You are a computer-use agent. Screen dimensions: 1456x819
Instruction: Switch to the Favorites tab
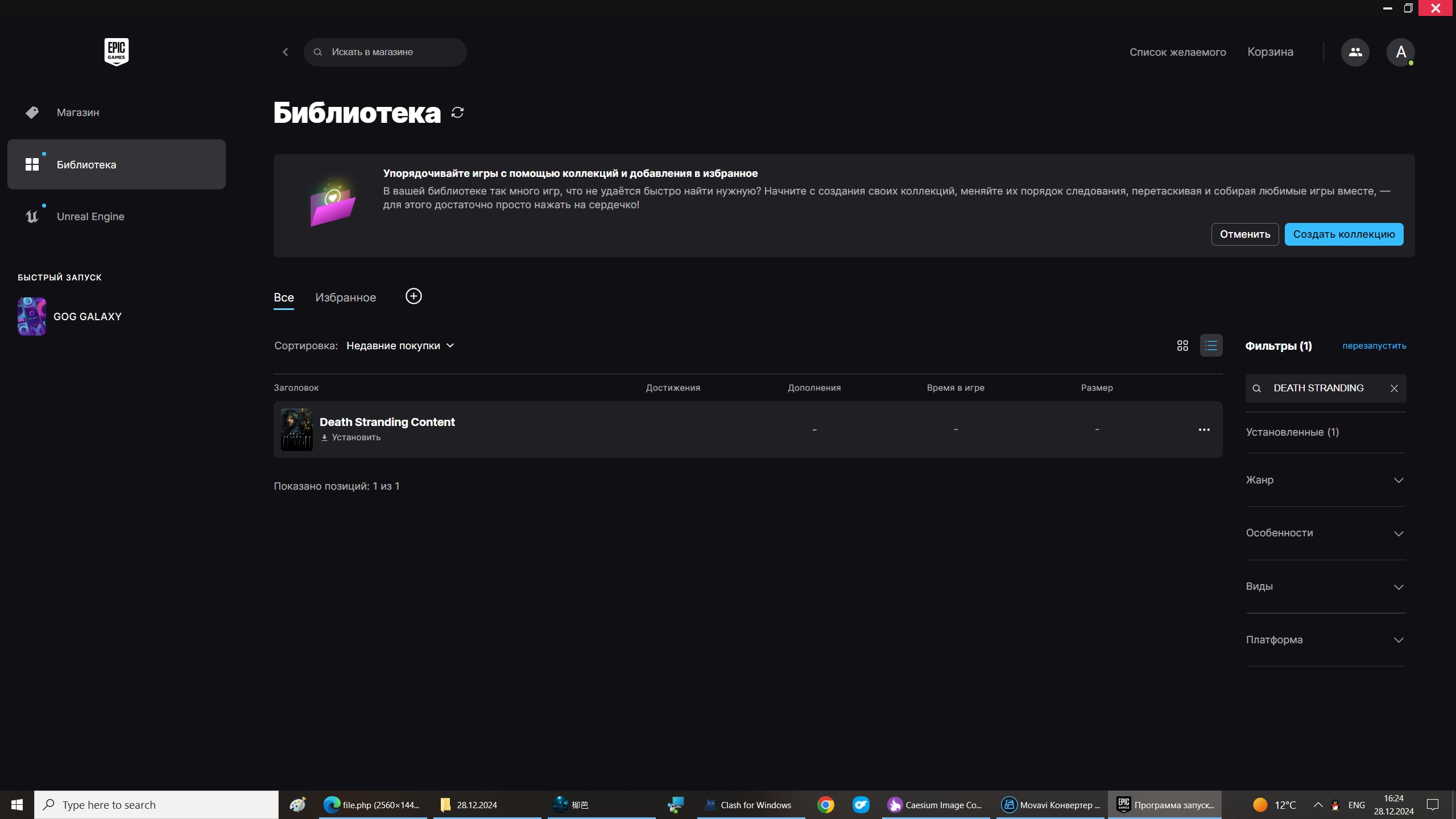(x=345, y=297)
